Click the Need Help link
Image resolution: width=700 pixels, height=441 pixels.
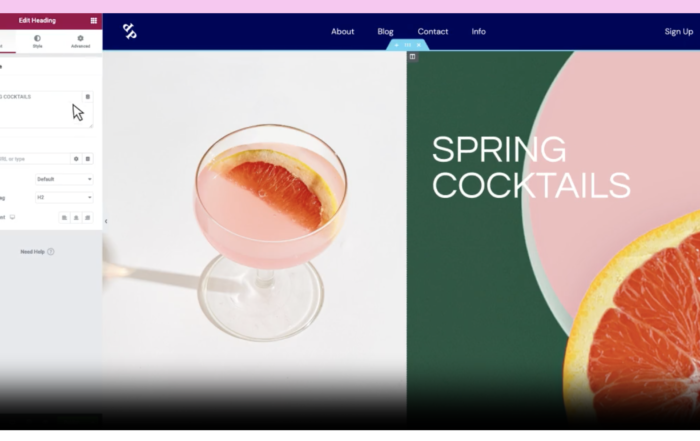tap(37, 252)
